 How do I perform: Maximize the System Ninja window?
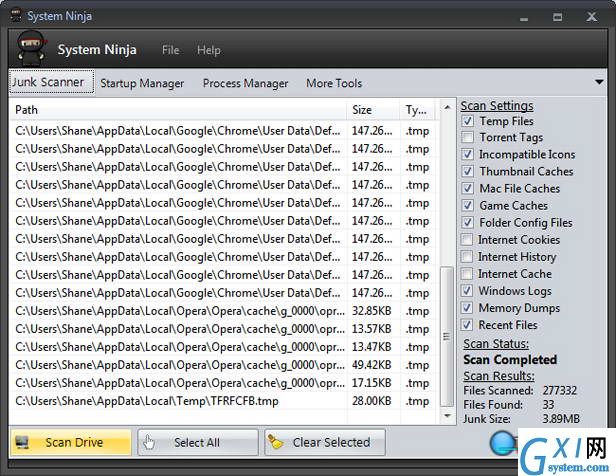coord(557,17)
